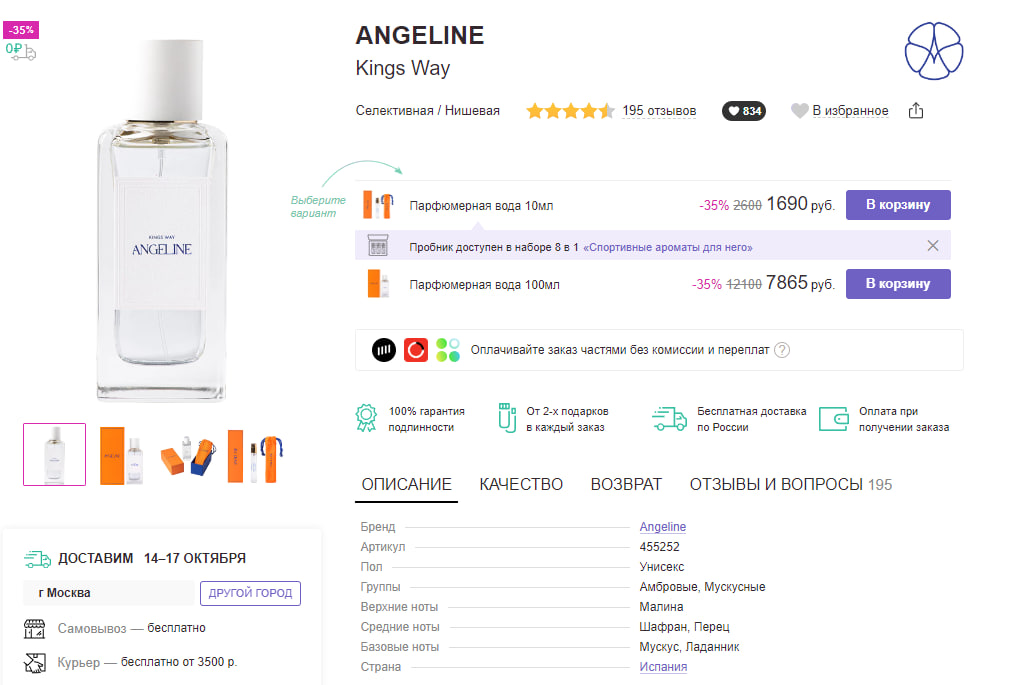1031x685 pixels.
Task: Open the sports fragrances for him set link
Action: coord(668,247)
